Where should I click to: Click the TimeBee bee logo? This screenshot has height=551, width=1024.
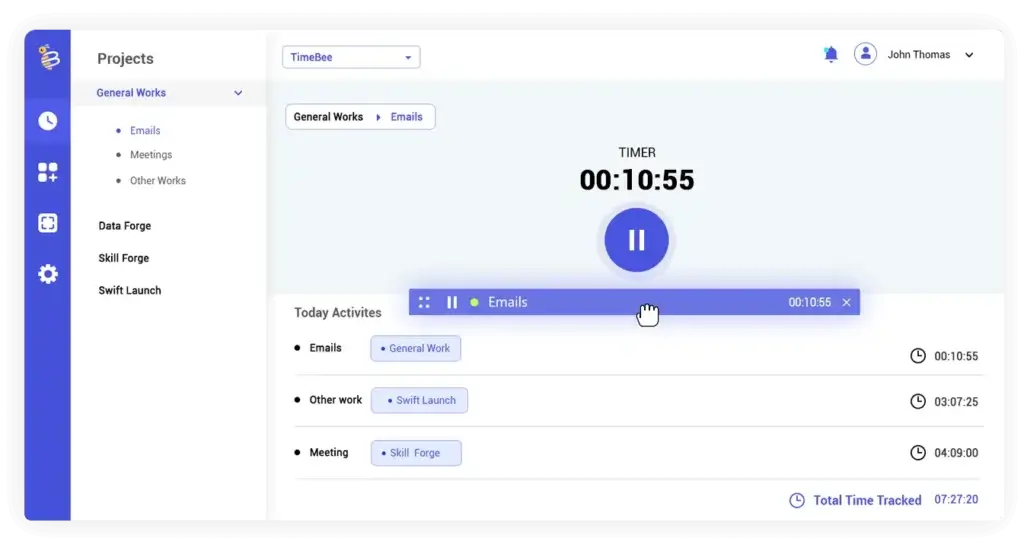[x=48, y=57]
